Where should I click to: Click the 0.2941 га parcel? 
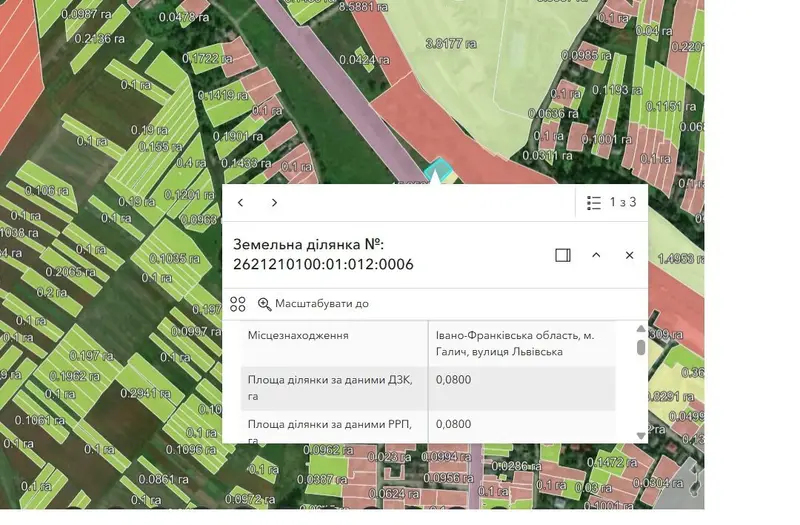coord(145,393)
